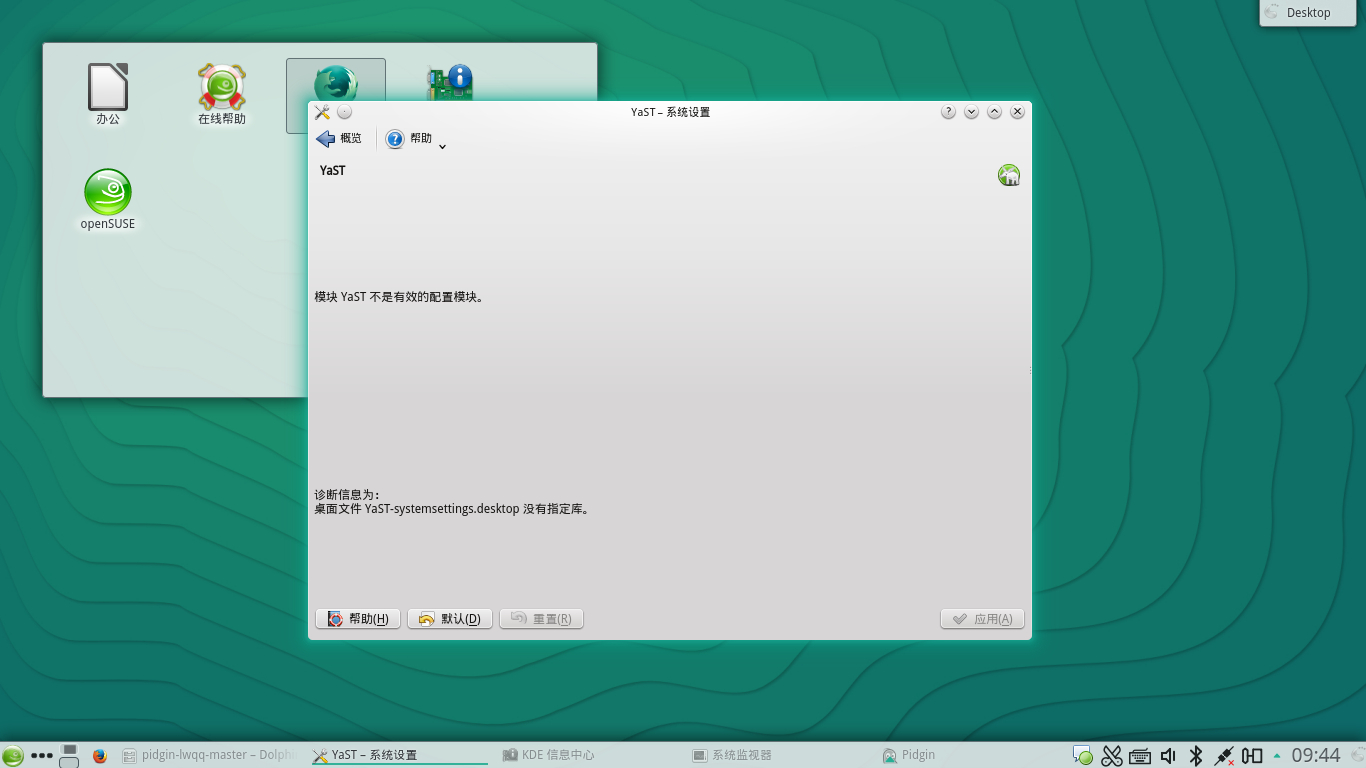This screenshot has height=768, width=1366.
Task: Open the 帮助 (Help) toolbar menu
Action: click(x=409, y=139)
